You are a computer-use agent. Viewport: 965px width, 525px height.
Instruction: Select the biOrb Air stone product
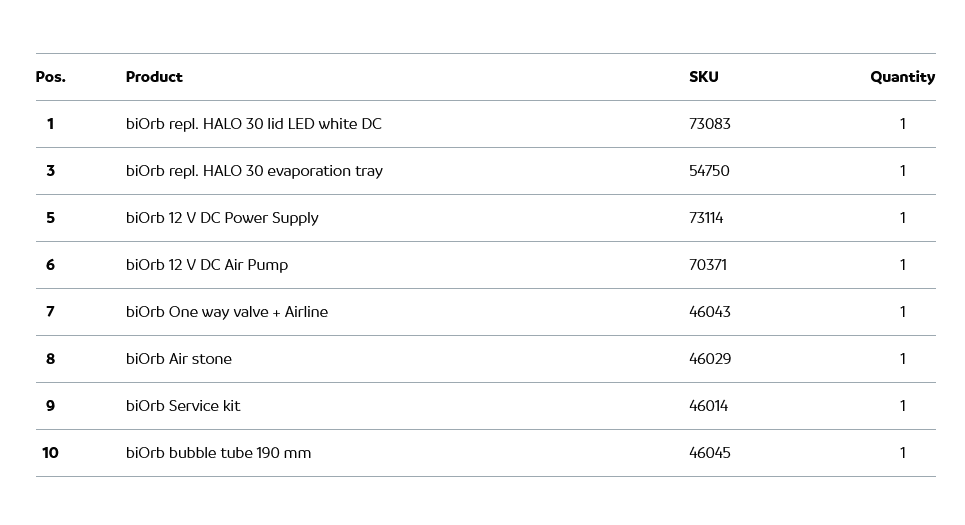[179, 359]
